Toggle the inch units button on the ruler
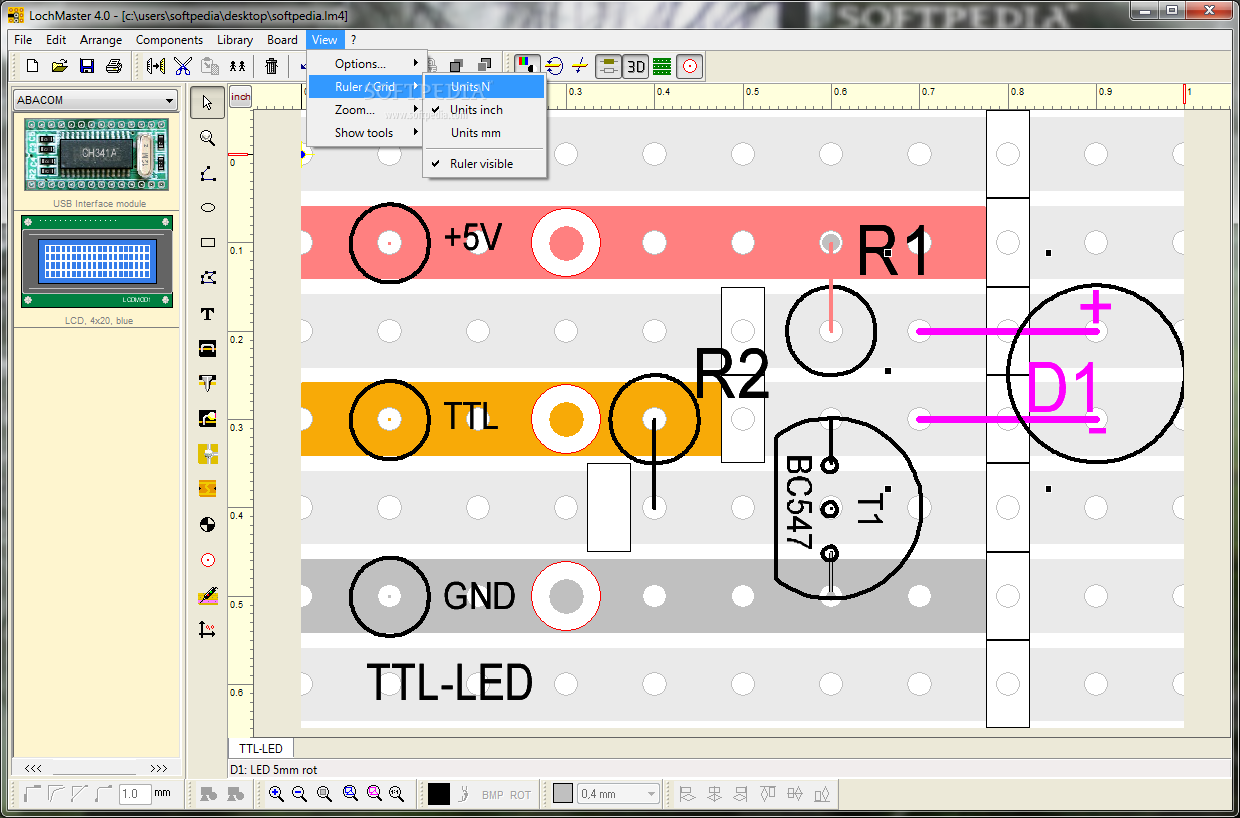Image resolution: width=1240 pixels, height=818 pixels. [240, 97]
